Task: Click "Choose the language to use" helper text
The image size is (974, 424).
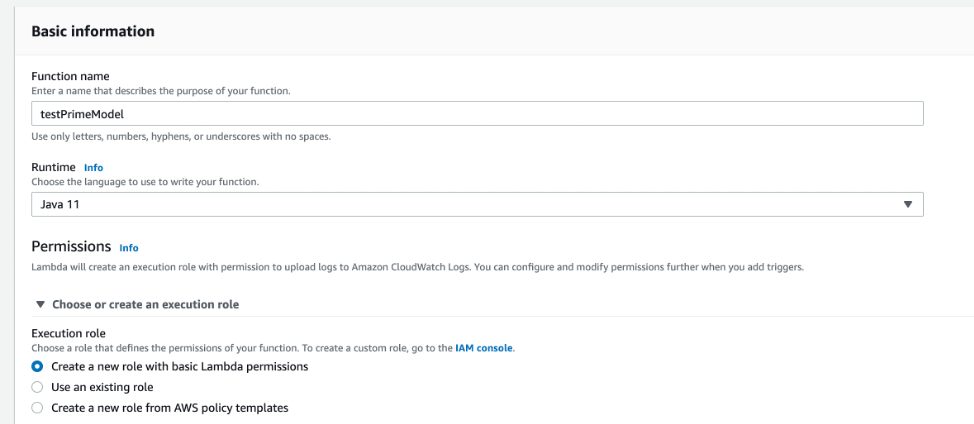Action: [145, 182]
